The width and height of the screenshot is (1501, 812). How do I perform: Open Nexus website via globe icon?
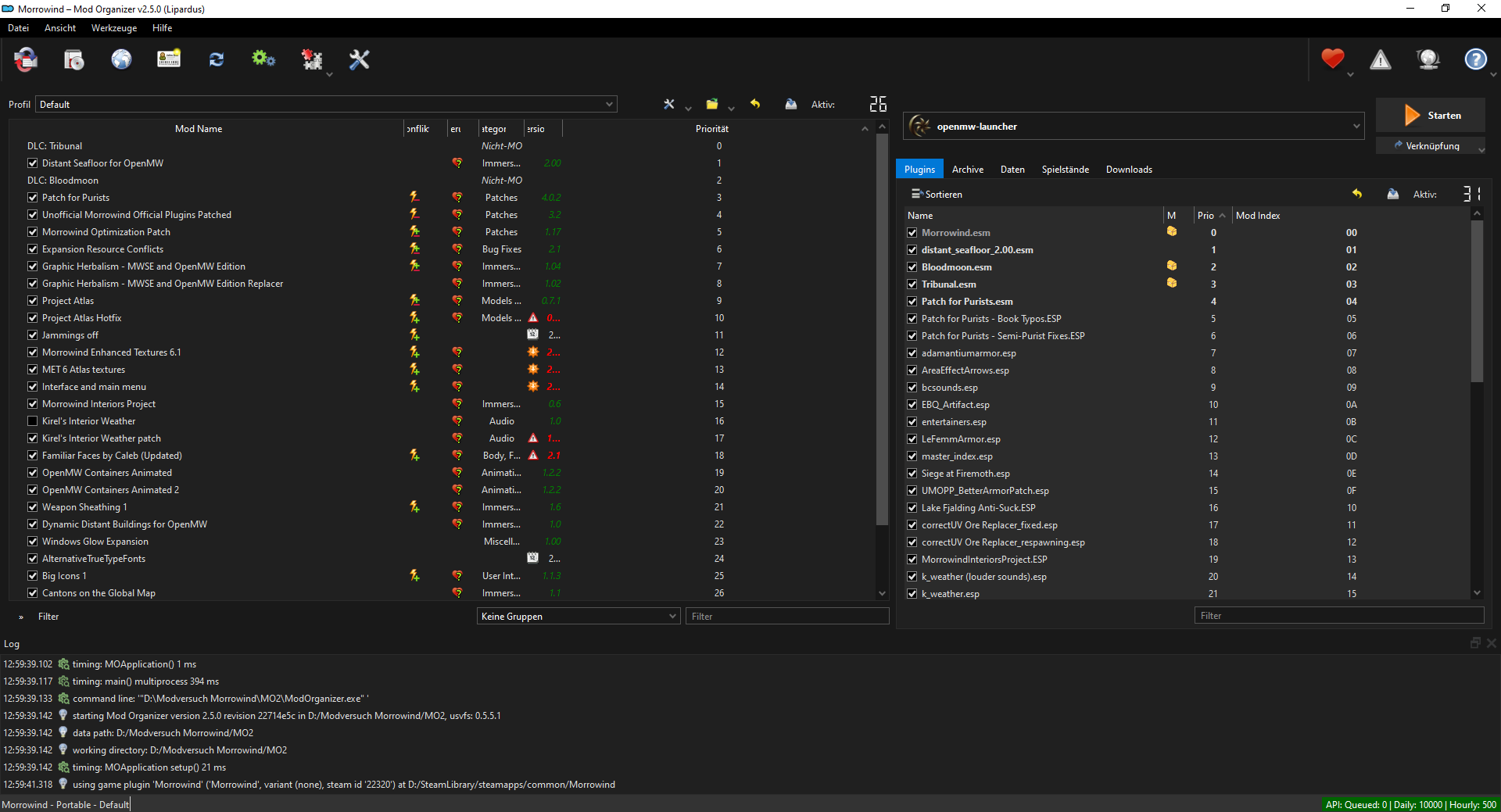(x=121, y=59)
